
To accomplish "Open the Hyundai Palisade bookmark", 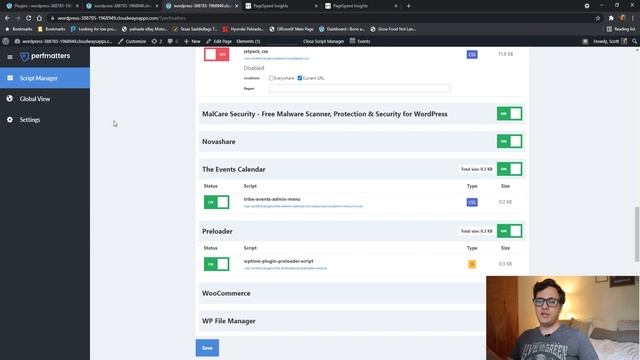I will [243, 29].
